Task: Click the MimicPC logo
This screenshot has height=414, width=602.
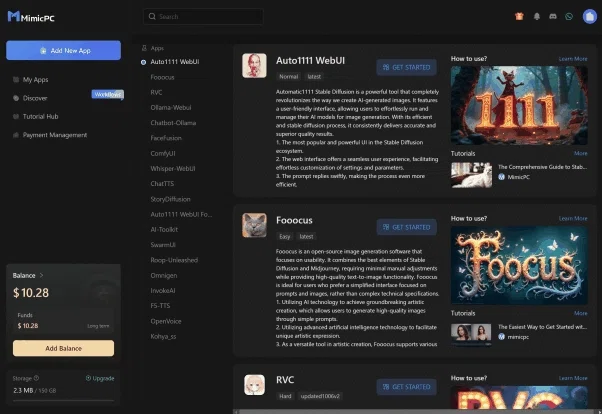Action: pyautogui.click(x=31, y=17)
